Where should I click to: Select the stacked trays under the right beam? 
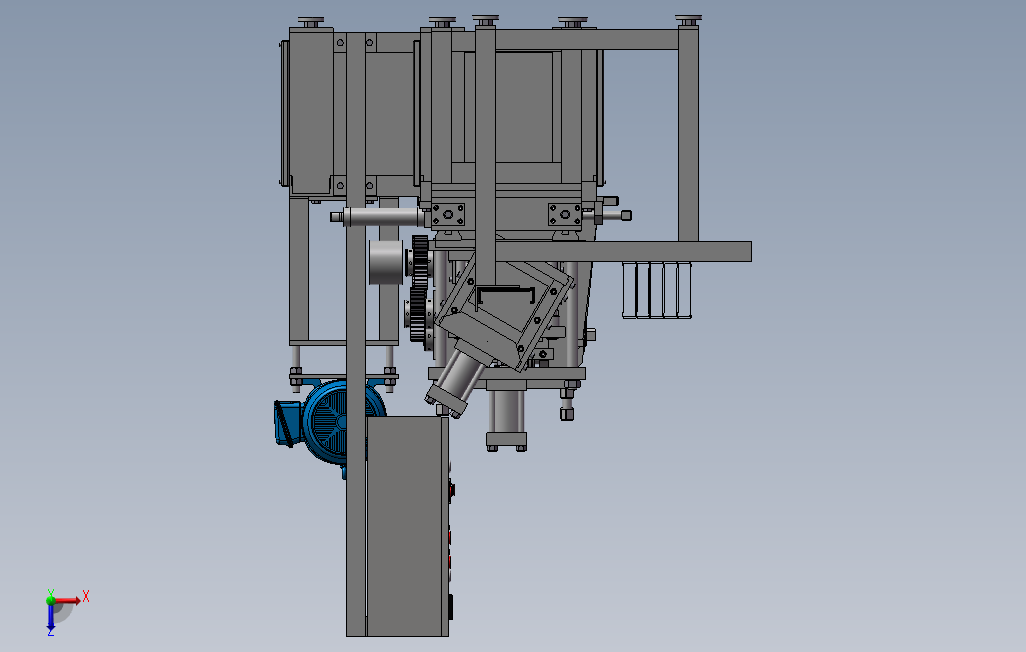pyautogui.click(x=656, y=289)
